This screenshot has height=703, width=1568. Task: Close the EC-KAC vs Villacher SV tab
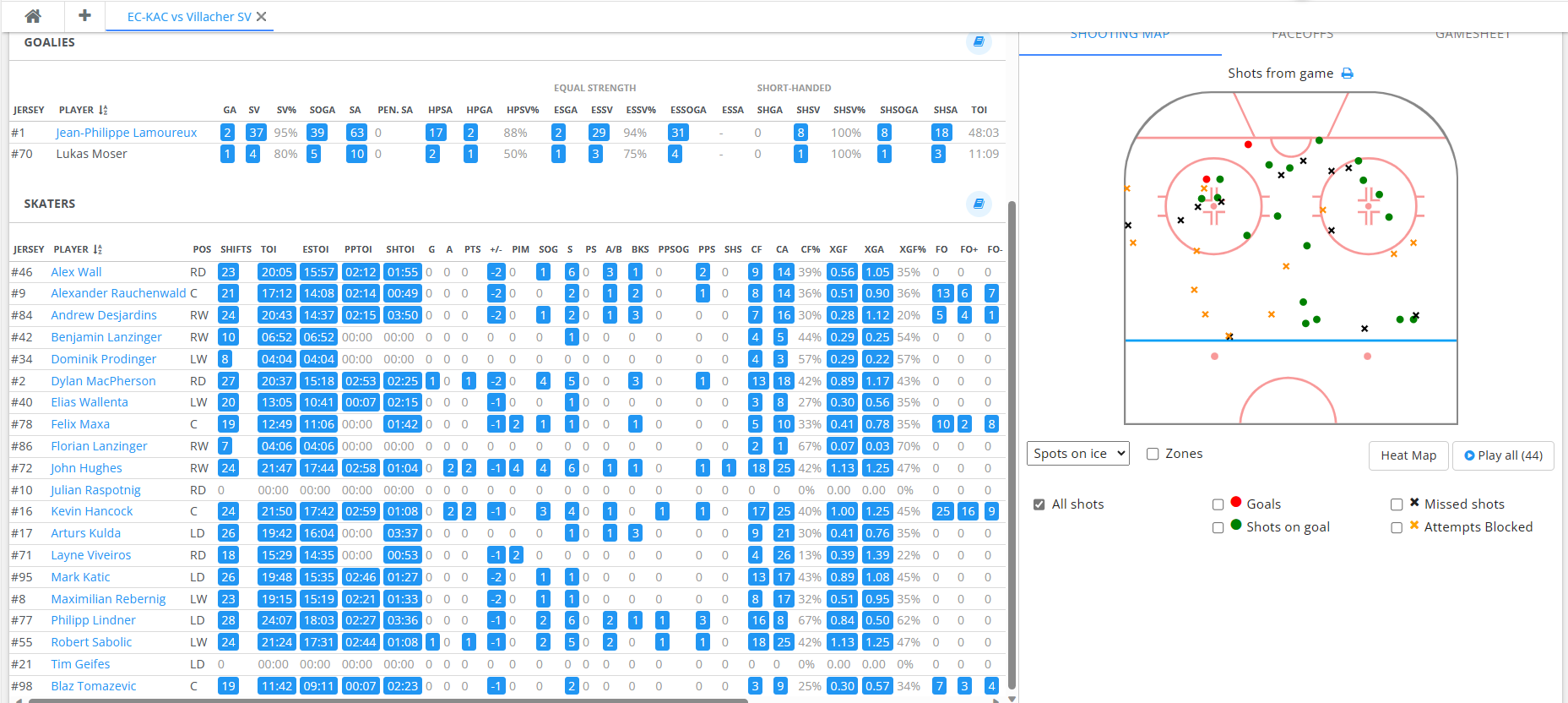pyautogui.click(x=262, y=17)
